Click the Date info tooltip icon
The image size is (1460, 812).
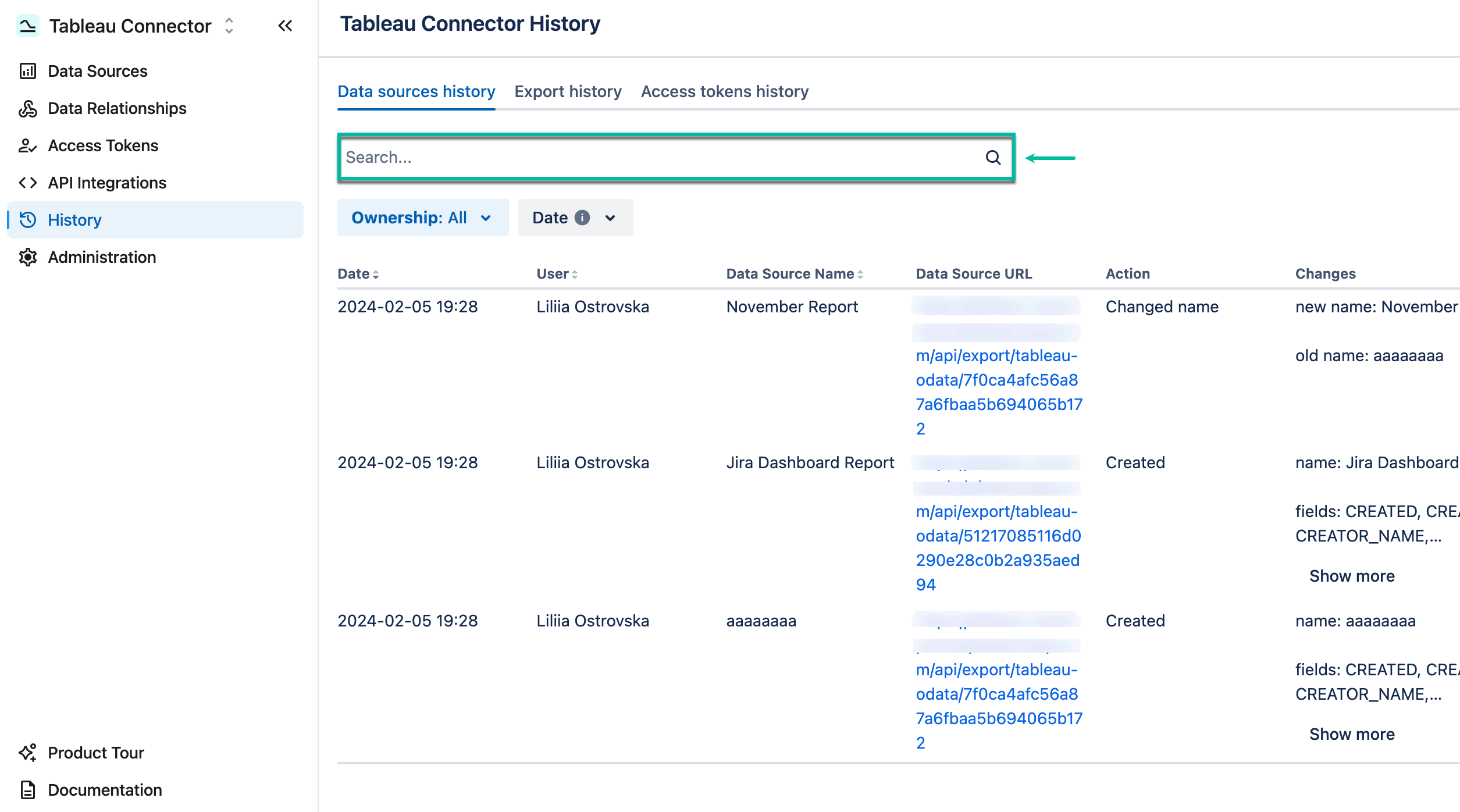pos(581,218)
